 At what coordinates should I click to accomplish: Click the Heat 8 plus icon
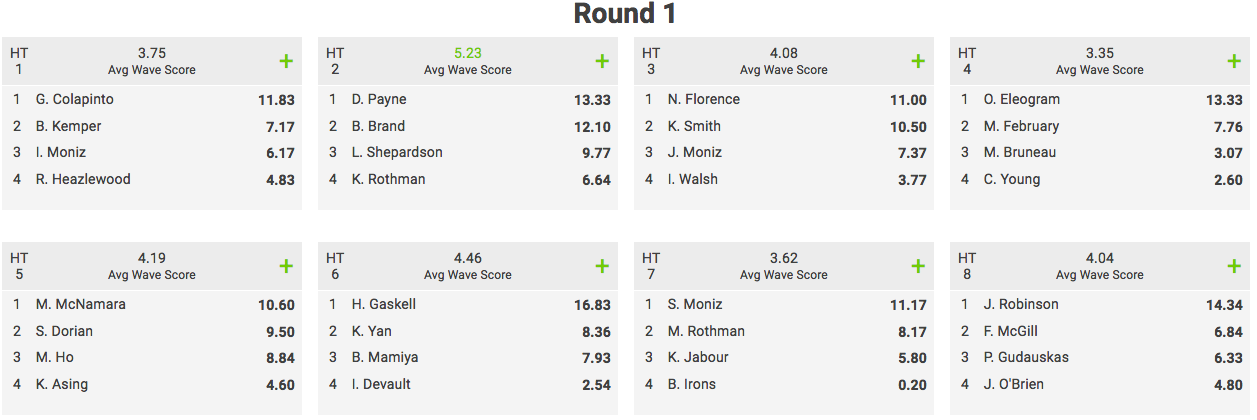[x=1234, y=266]
